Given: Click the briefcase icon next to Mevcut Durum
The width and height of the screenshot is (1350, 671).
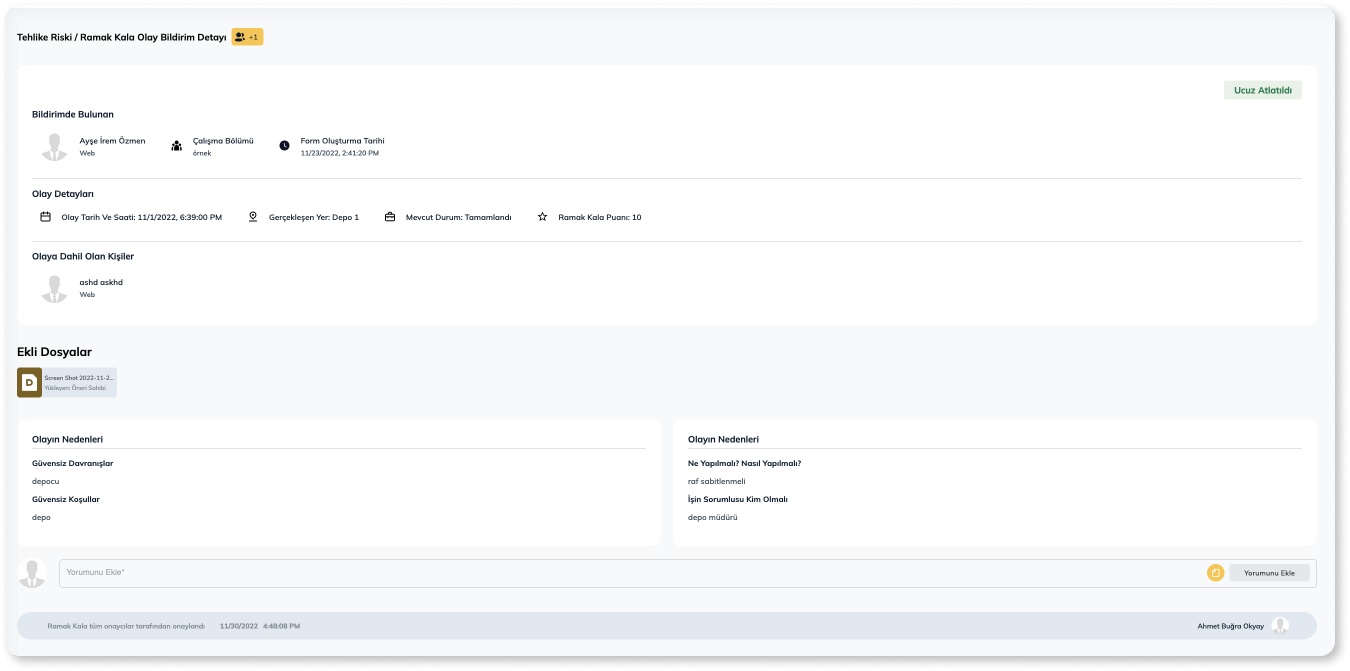Looking at the screenshot, I should tap(390, 217).
